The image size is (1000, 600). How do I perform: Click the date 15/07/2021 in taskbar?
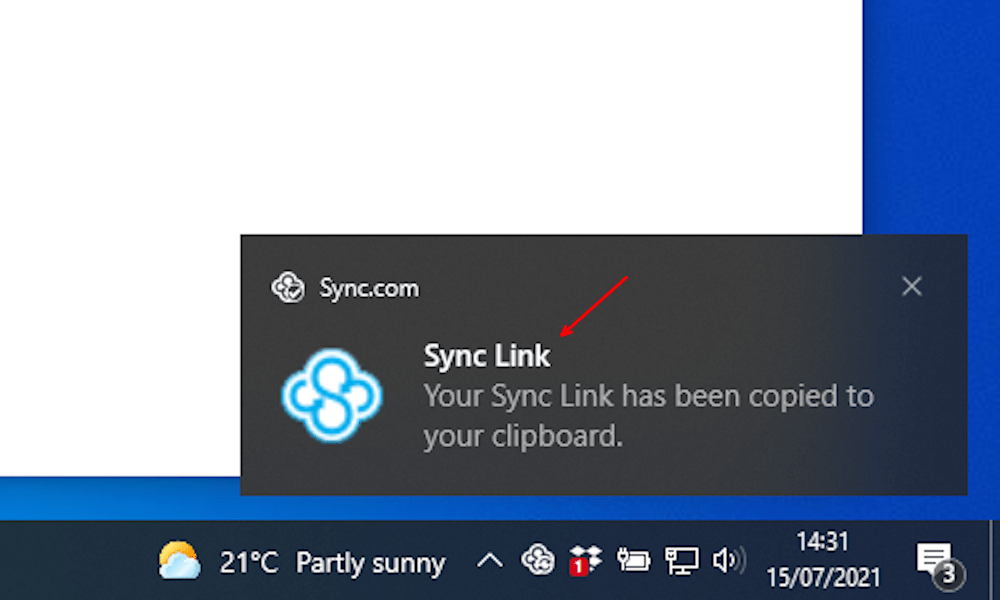(x=823, y=577)
